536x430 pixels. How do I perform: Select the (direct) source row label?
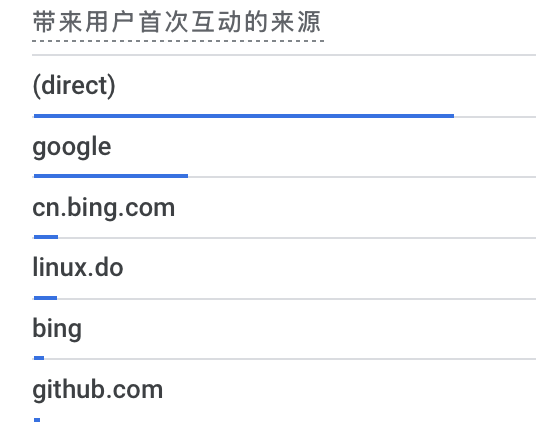(x=74, y=85)
